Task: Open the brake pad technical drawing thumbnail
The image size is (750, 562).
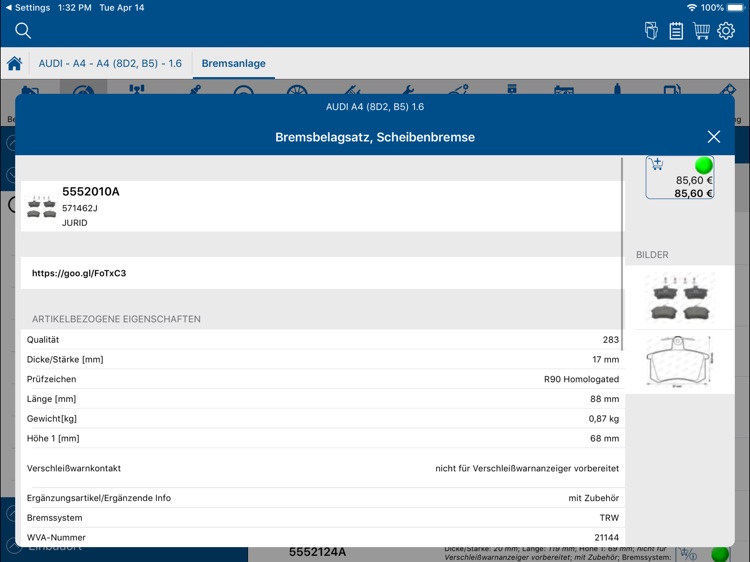Action: (x=679, y=362)
